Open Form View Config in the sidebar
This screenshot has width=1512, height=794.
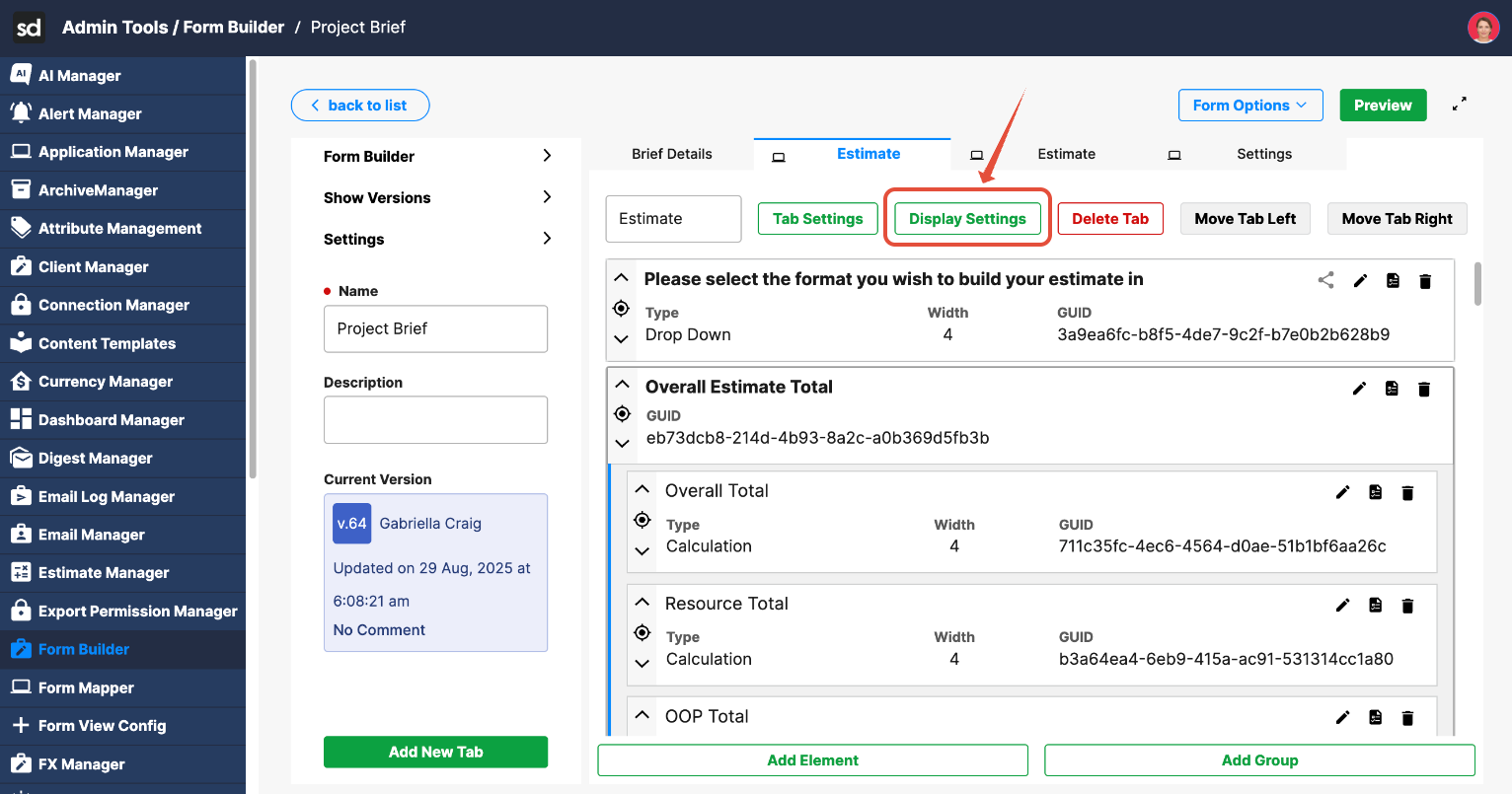point(122,726)
